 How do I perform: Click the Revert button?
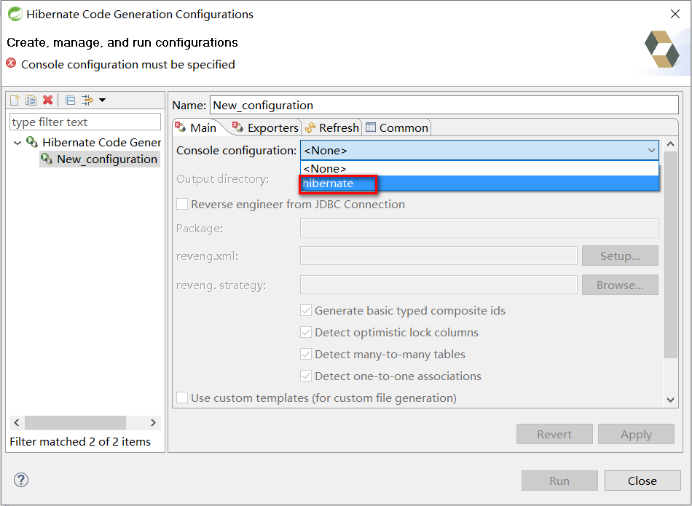click(554, 434)
